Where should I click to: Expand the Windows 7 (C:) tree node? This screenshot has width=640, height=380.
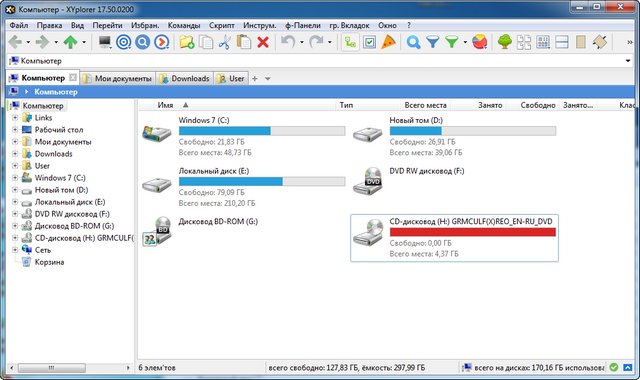coord(15,178)
